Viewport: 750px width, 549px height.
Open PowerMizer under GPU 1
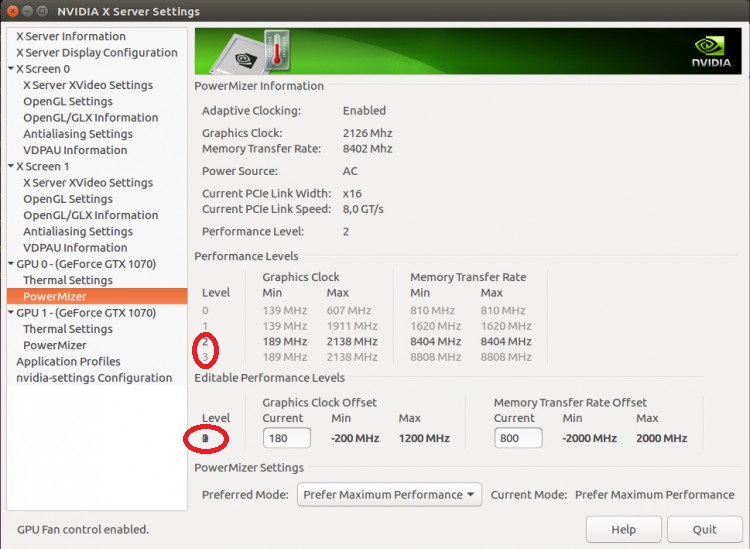click(x=55, y=345)
